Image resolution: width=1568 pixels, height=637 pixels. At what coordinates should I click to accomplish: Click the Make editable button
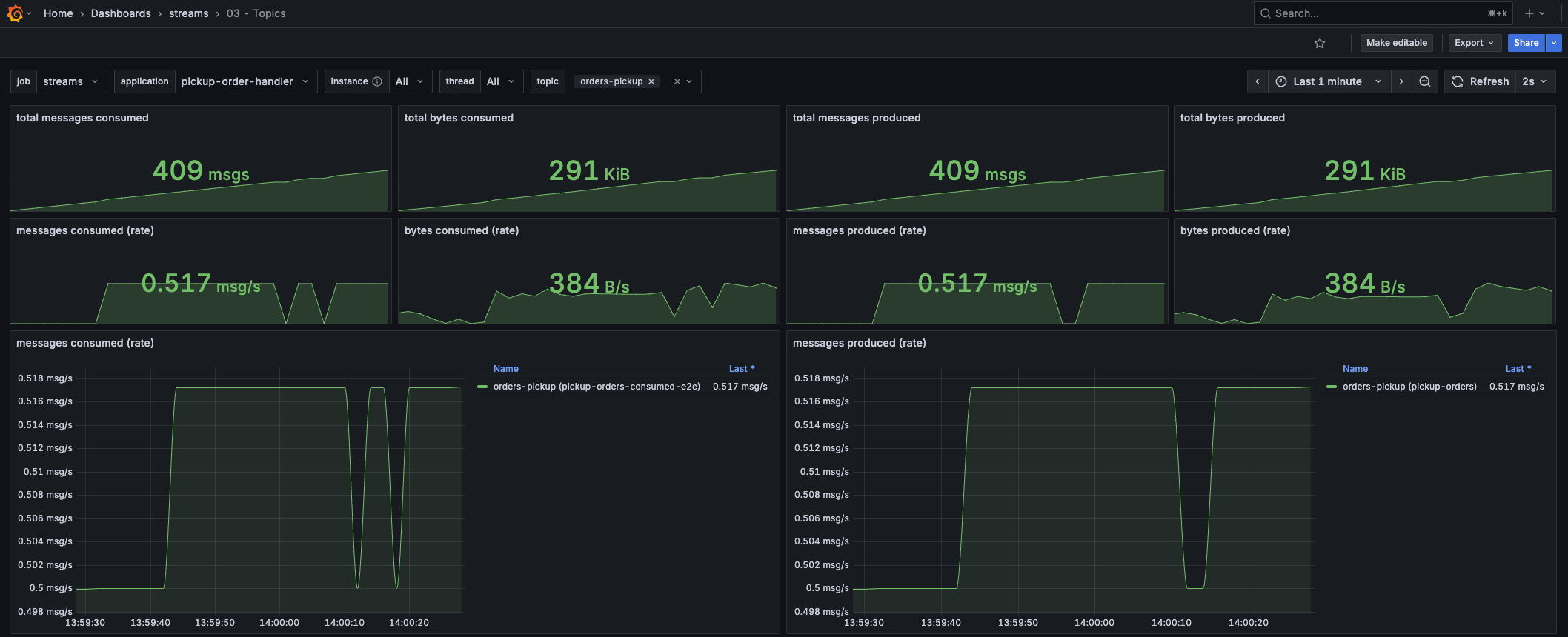(x=1396, y=43)
